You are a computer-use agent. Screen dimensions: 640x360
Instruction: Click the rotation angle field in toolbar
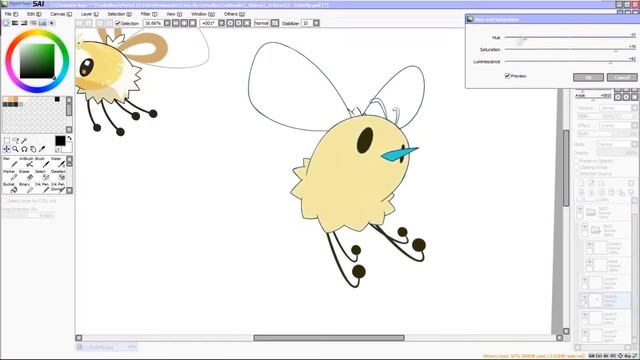(208, 23)
